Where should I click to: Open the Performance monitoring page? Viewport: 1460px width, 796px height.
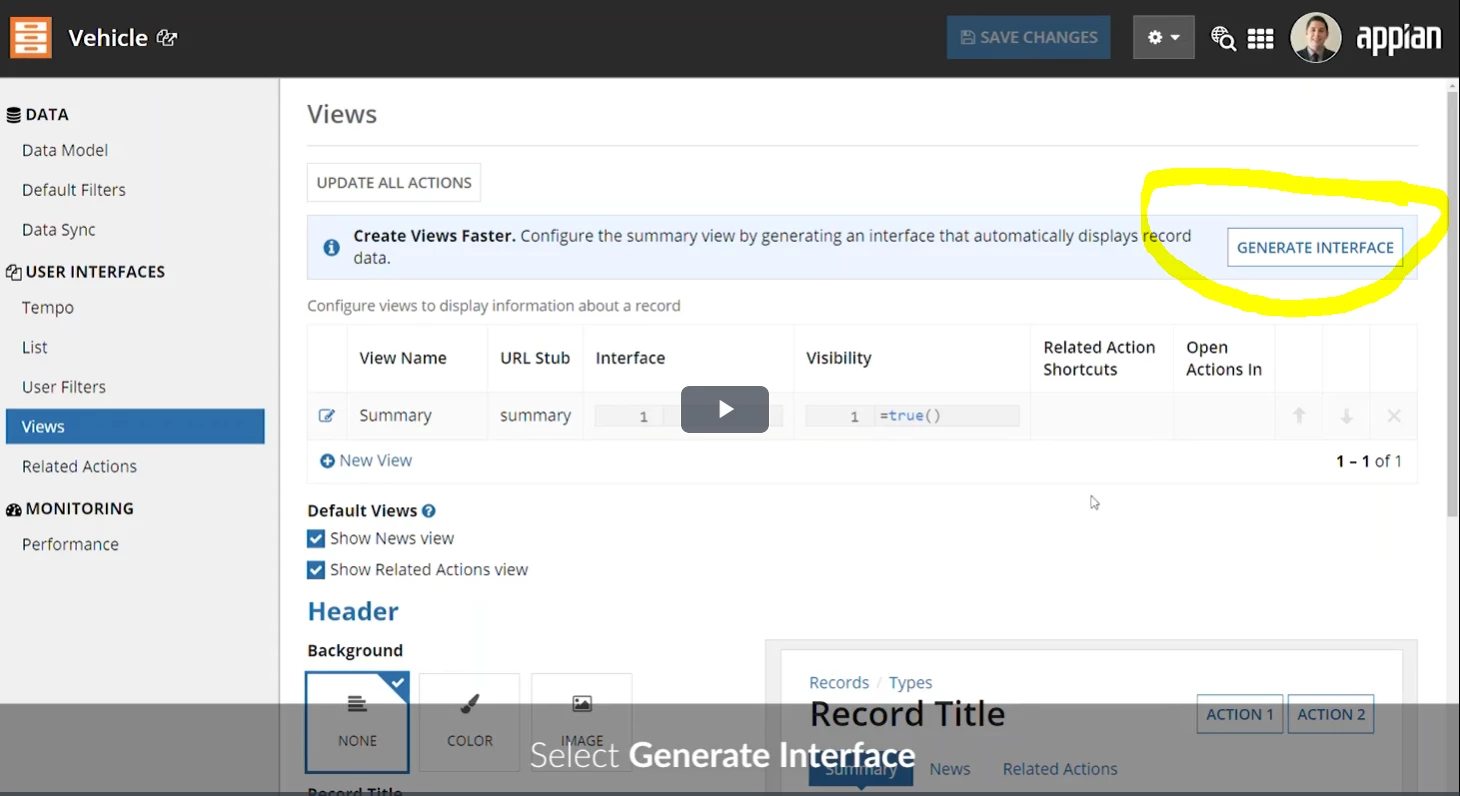[x=70, y=544]
